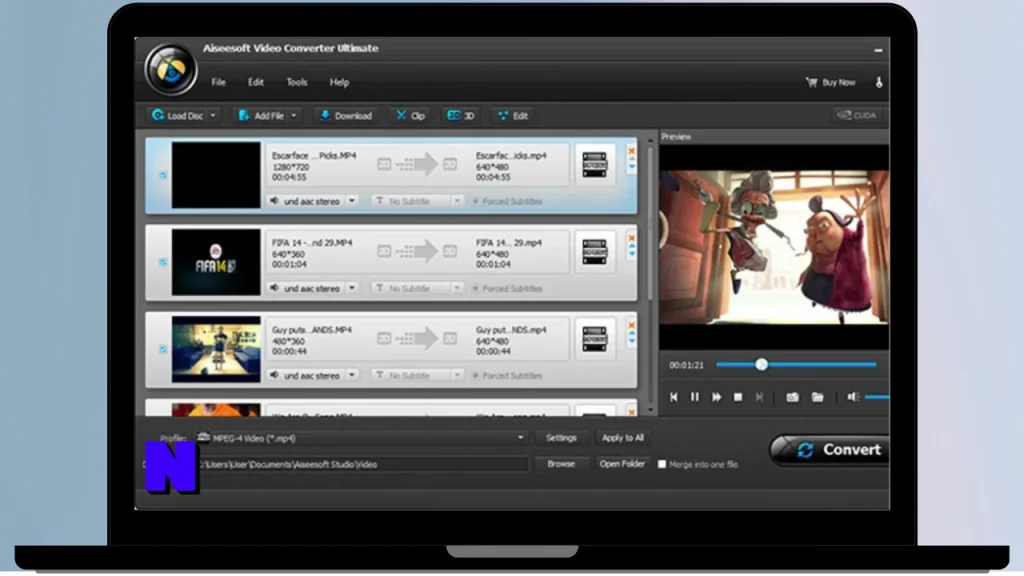The width and height of the screenshot is (1024, 576).
Task: Open the File menu
Action: 218,82
